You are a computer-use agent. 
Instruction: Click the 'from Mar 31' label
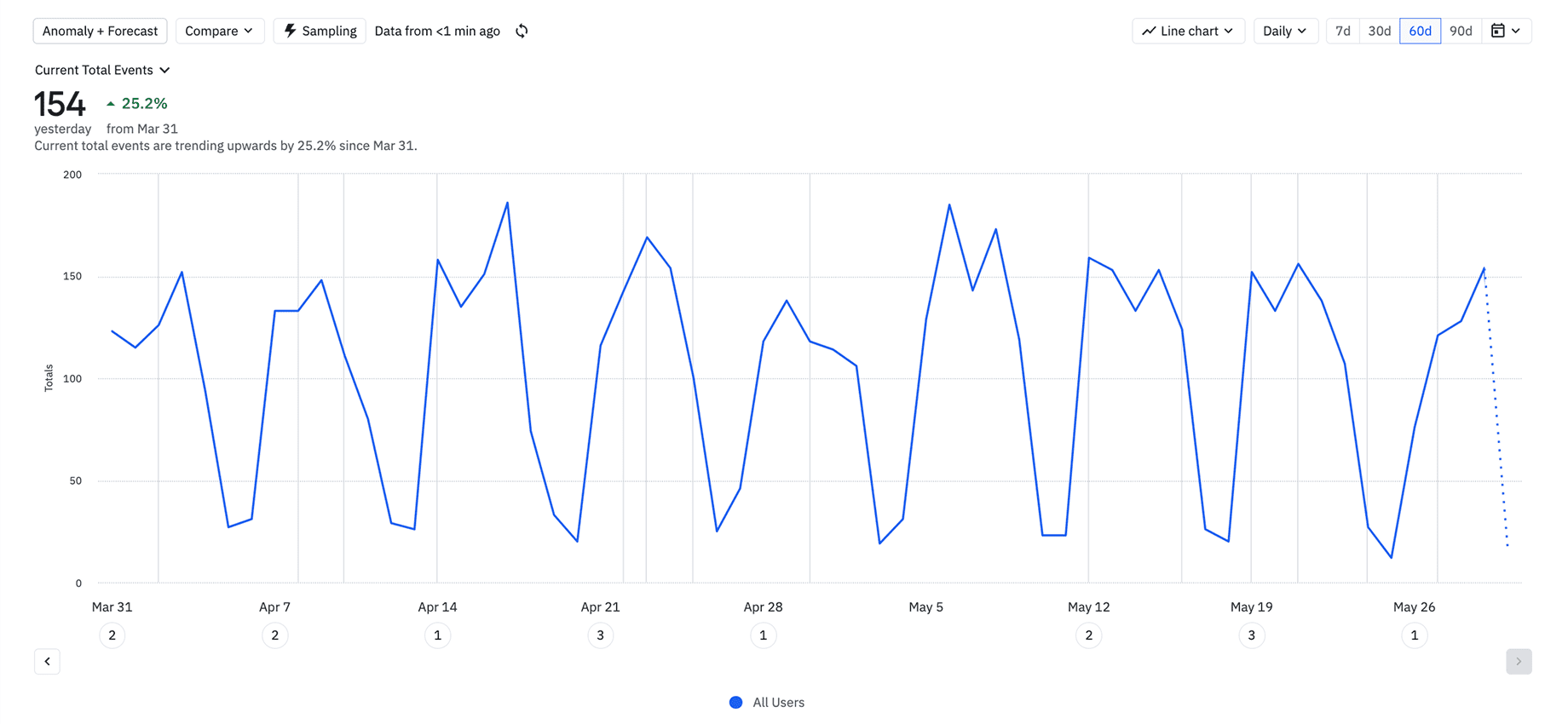pyautogui.click(x=142, y=129)
